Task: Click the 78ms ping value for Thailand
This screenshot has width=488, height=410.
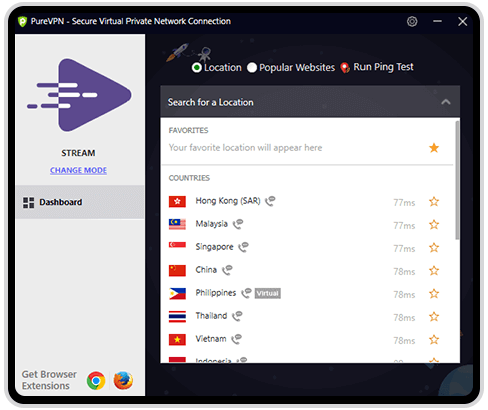Action: pyautogui.click(x=404, y=318)
